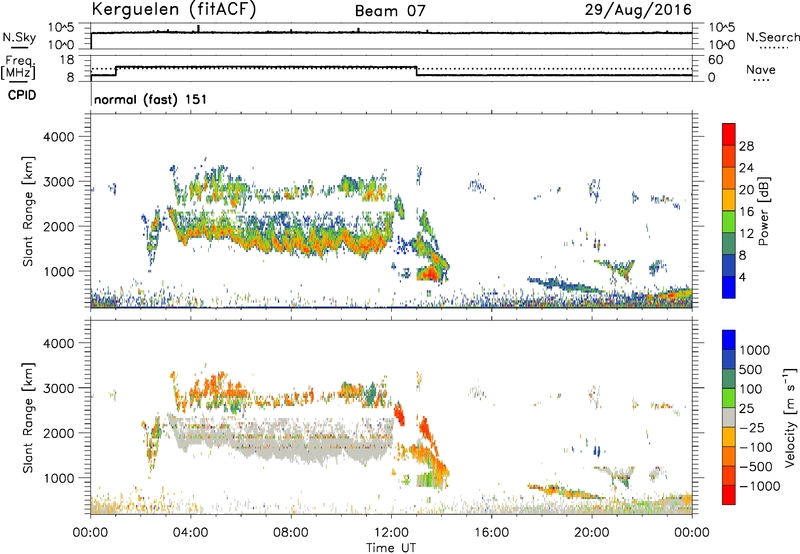Click the blue bottom segment of the power colorbar
Viewport: 800px width, 554px height.
point(729,287)
